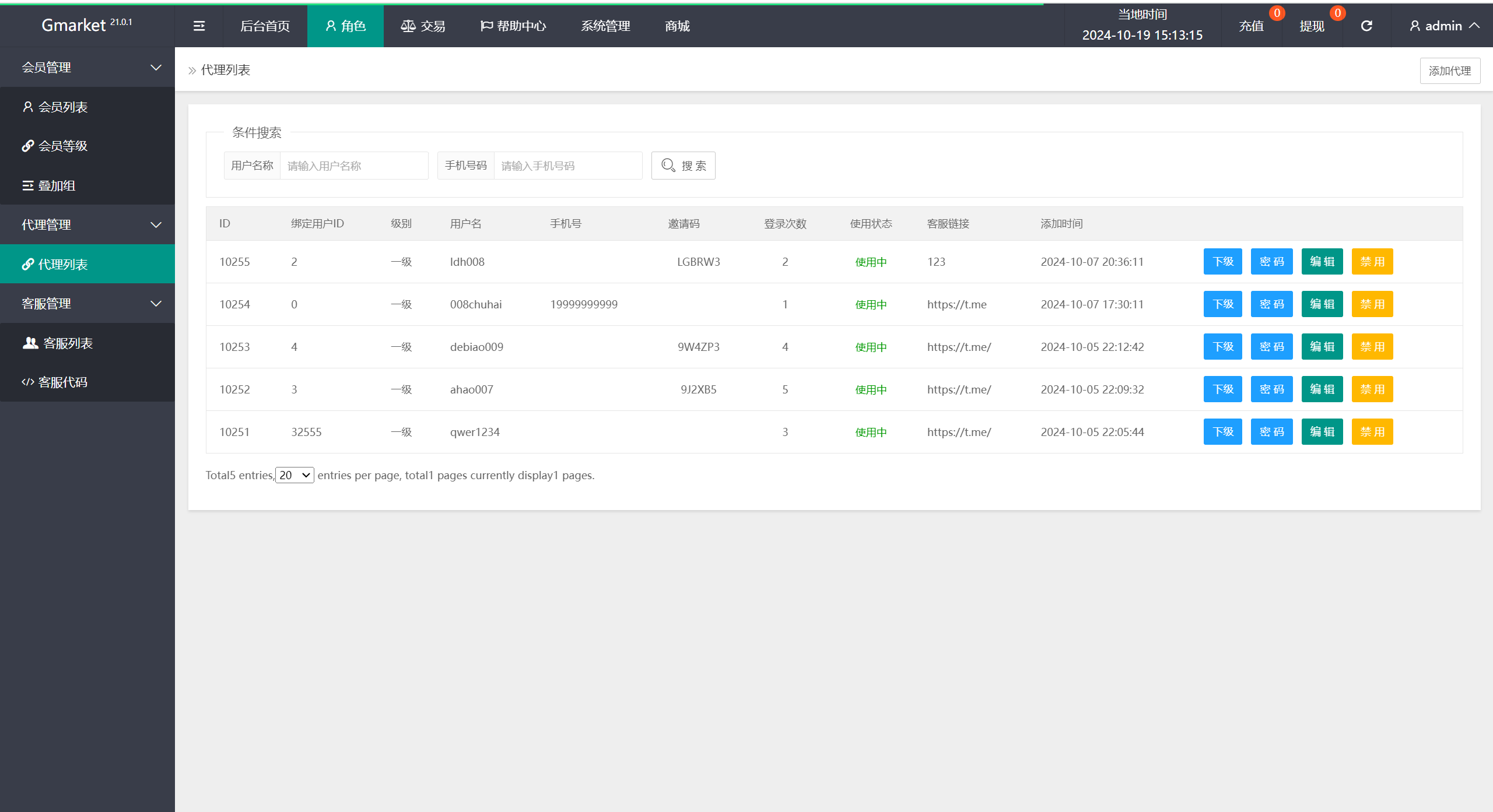Click the 角色 navigation tab
The width and height of the screenshot is (1493, 812).
coord(344,26)
